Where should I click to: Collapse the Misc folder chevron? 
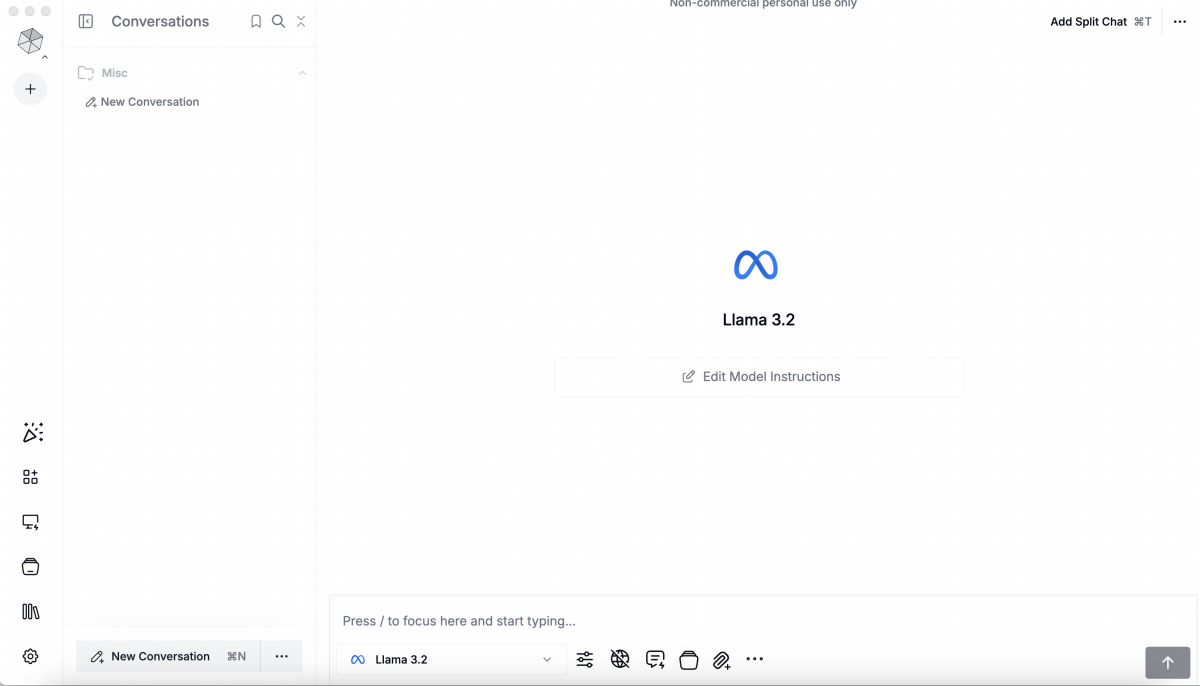(302, 73)
